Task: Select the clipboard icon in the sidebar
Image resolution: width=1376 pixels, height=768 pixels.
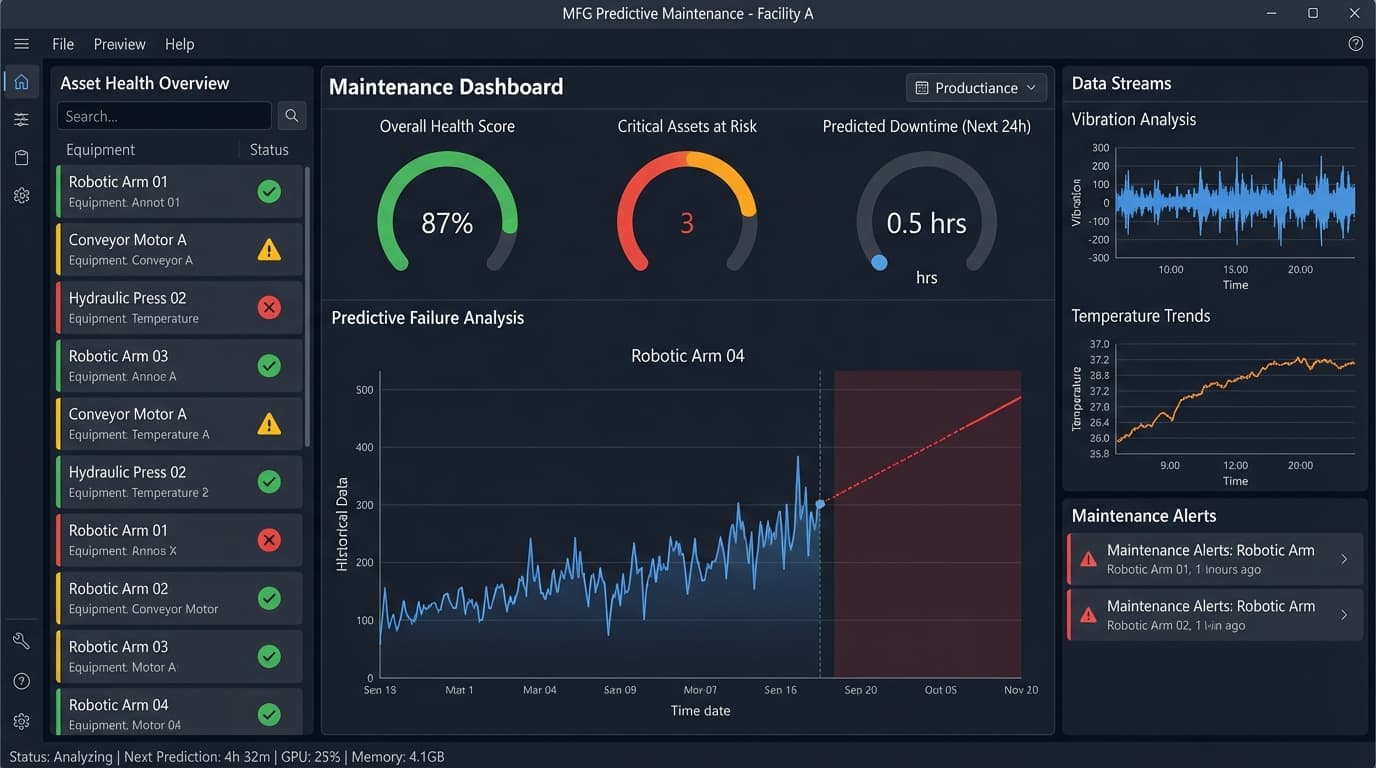Action: [x=21, y=157]
